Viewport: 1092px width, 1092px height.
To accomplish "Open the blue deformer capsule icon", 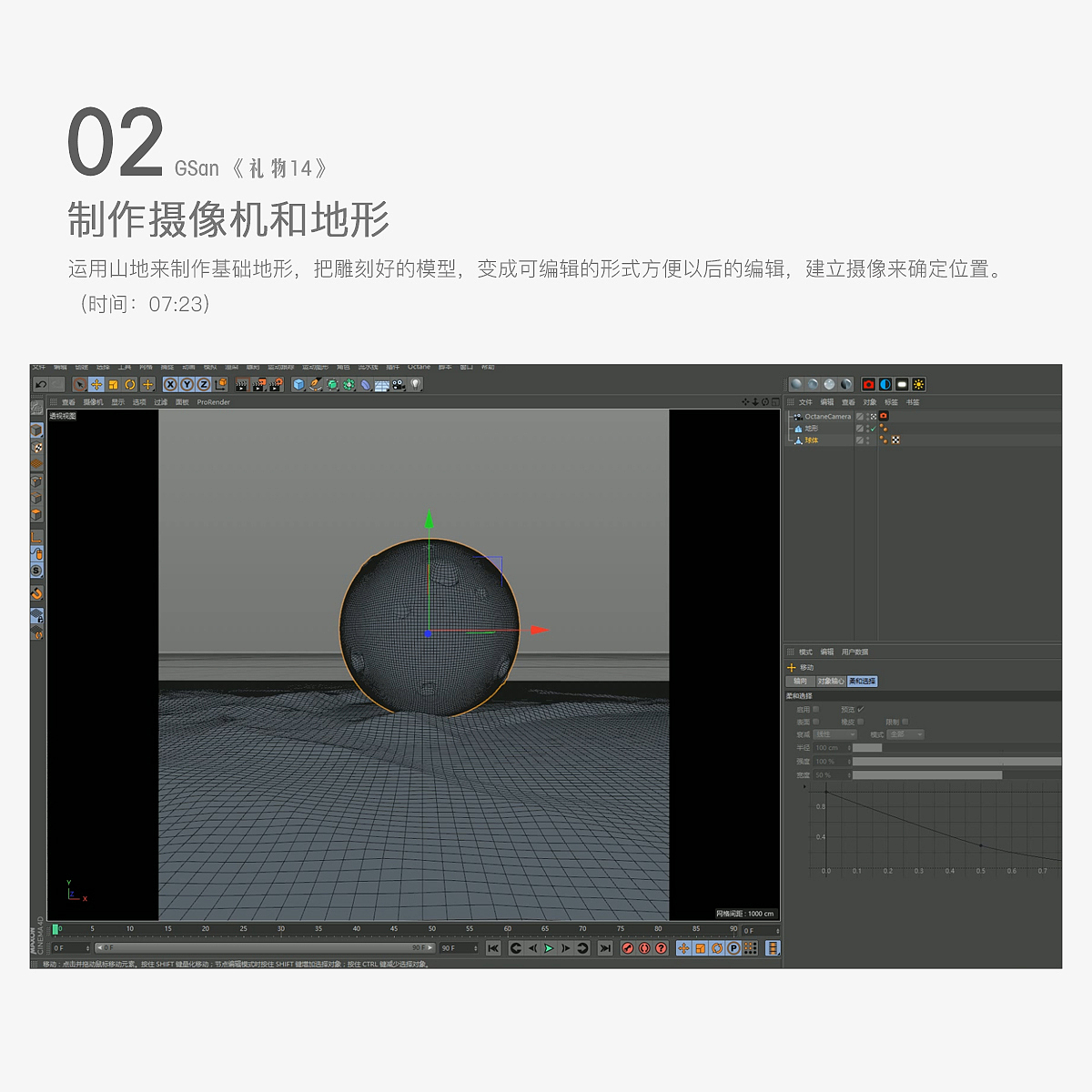I will tap(365, 385).
